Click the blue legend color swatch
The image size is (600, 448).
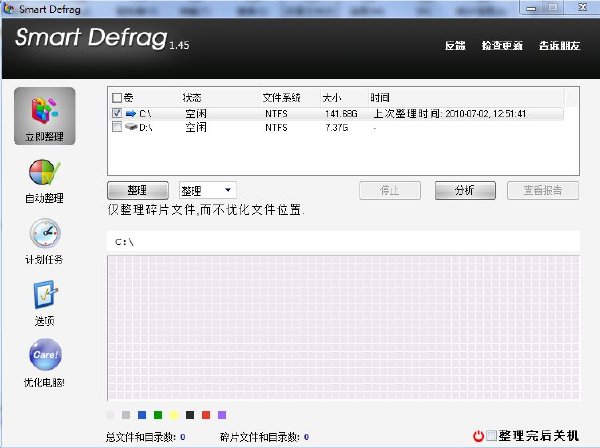(x=142, y=415)
